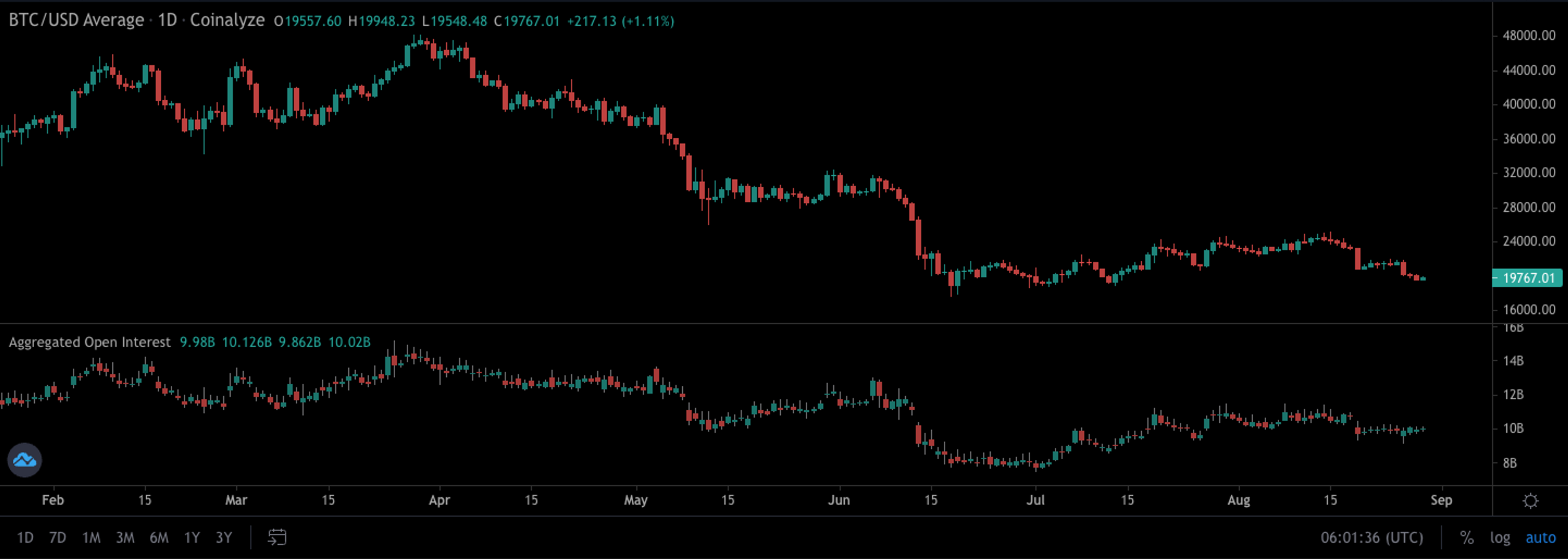Click the Aggregated Open Interest legend
Viewport: 1568px width, 559px height.
click(89, 342)
